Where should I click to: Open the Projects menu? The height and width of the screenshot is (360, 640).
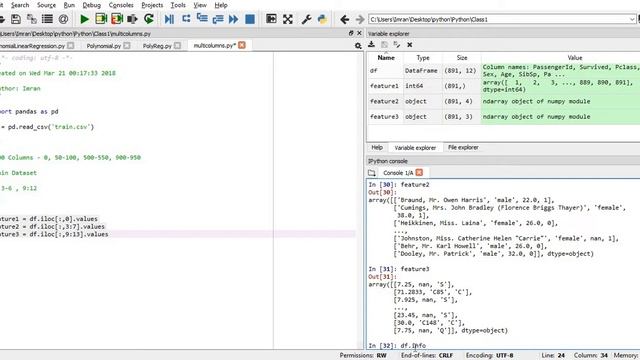152,5
